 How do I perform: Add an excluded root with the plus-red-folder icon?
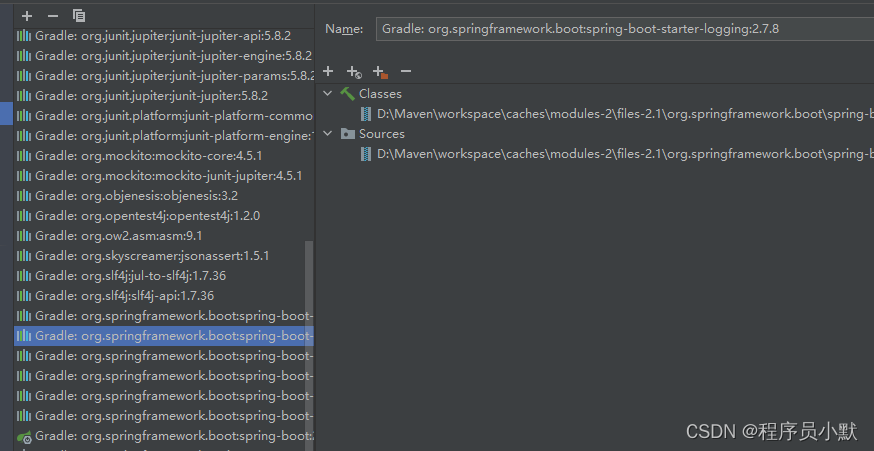[x=380, y=72]
